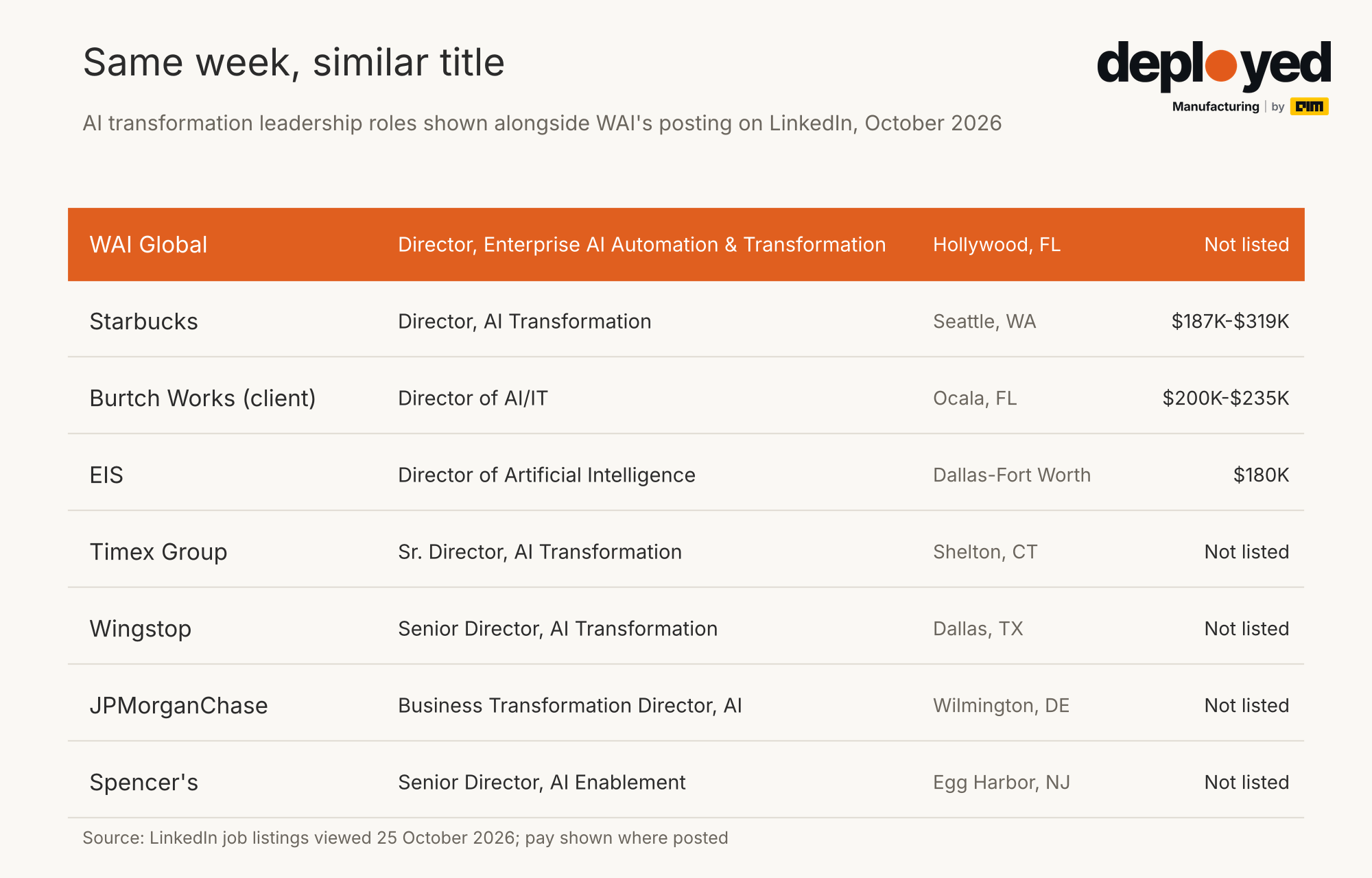Click 'Not listed' in the Spencer's row

click(1246, 783)
